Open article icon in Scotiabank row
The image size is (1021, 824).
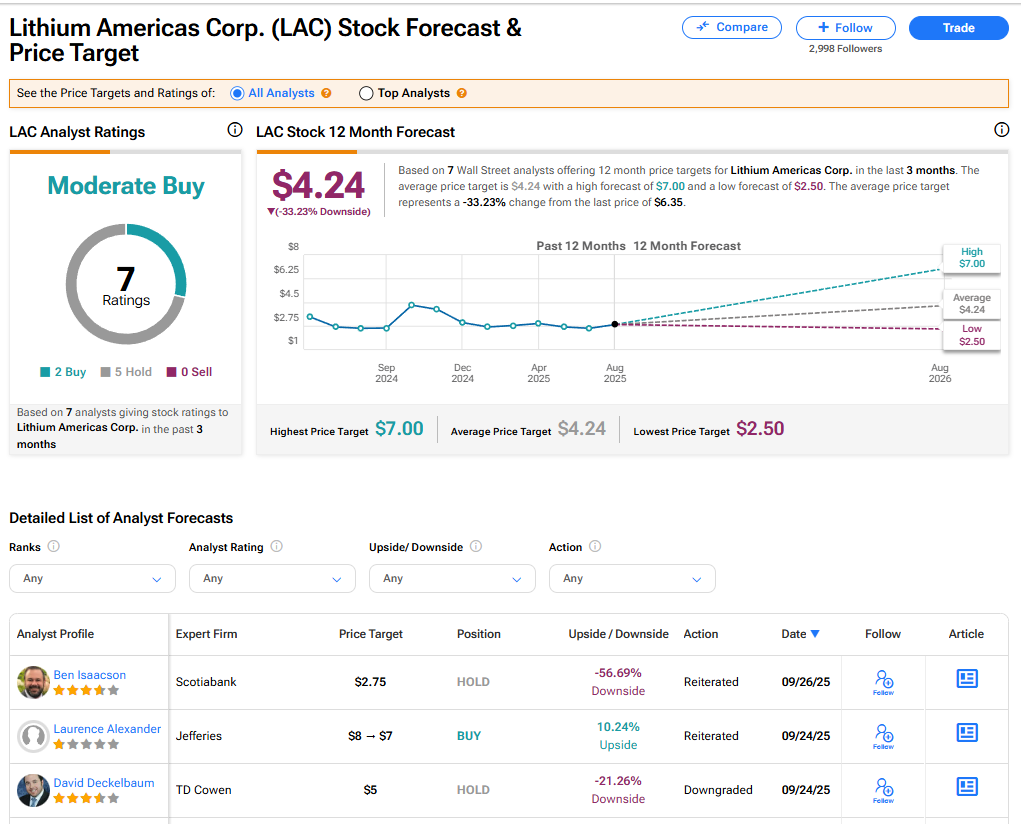tap(967, 679)
